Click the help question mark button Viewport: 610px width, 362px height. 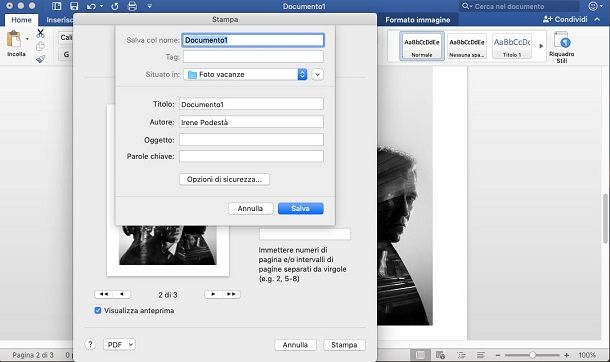tap(90, 345)
